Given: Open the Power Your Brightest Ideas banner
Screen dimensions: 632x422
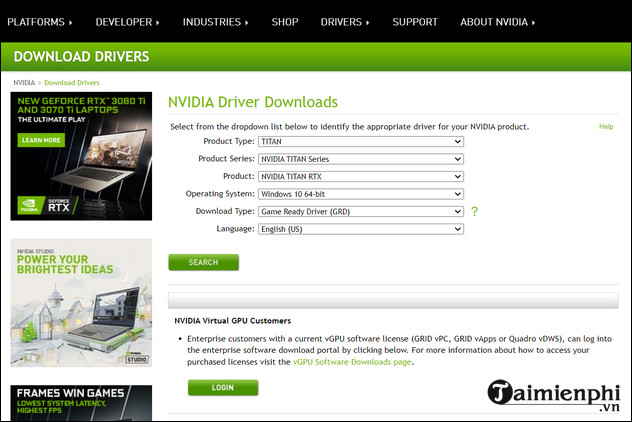Looking at the screenshot, I should 81,303.
